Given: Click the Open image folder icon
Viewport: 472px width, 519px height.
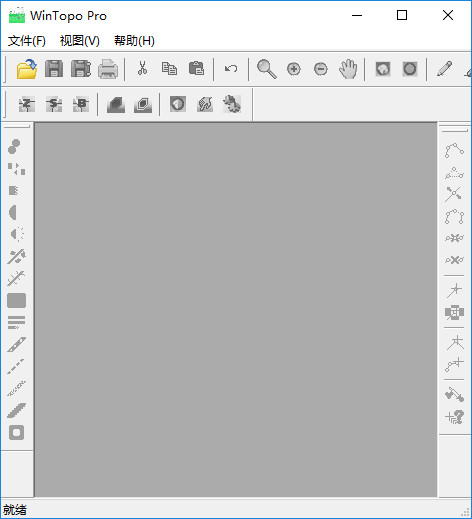Looking at the screenshot, I should 27,69.
